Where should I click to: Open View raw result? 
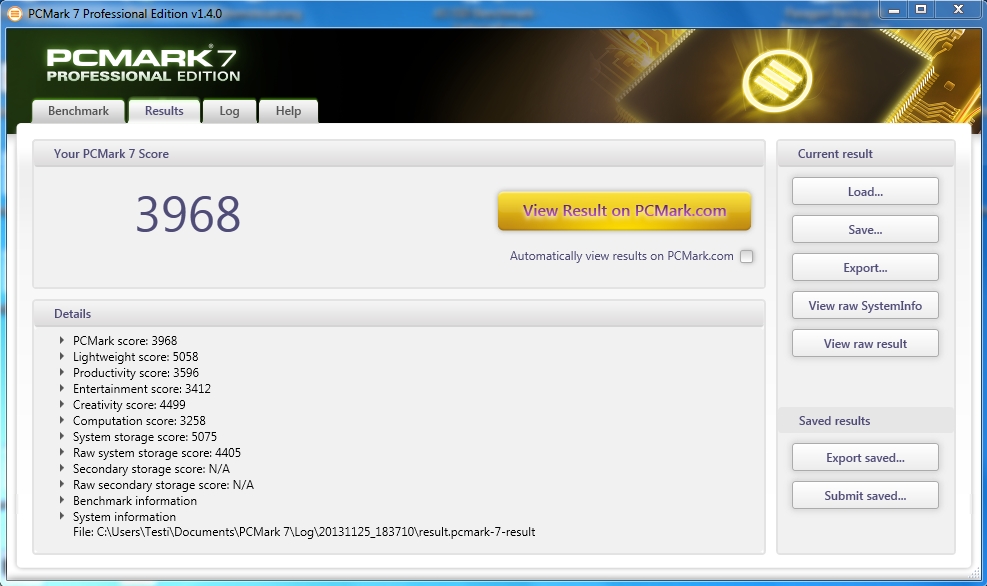(x=865, y=344)
